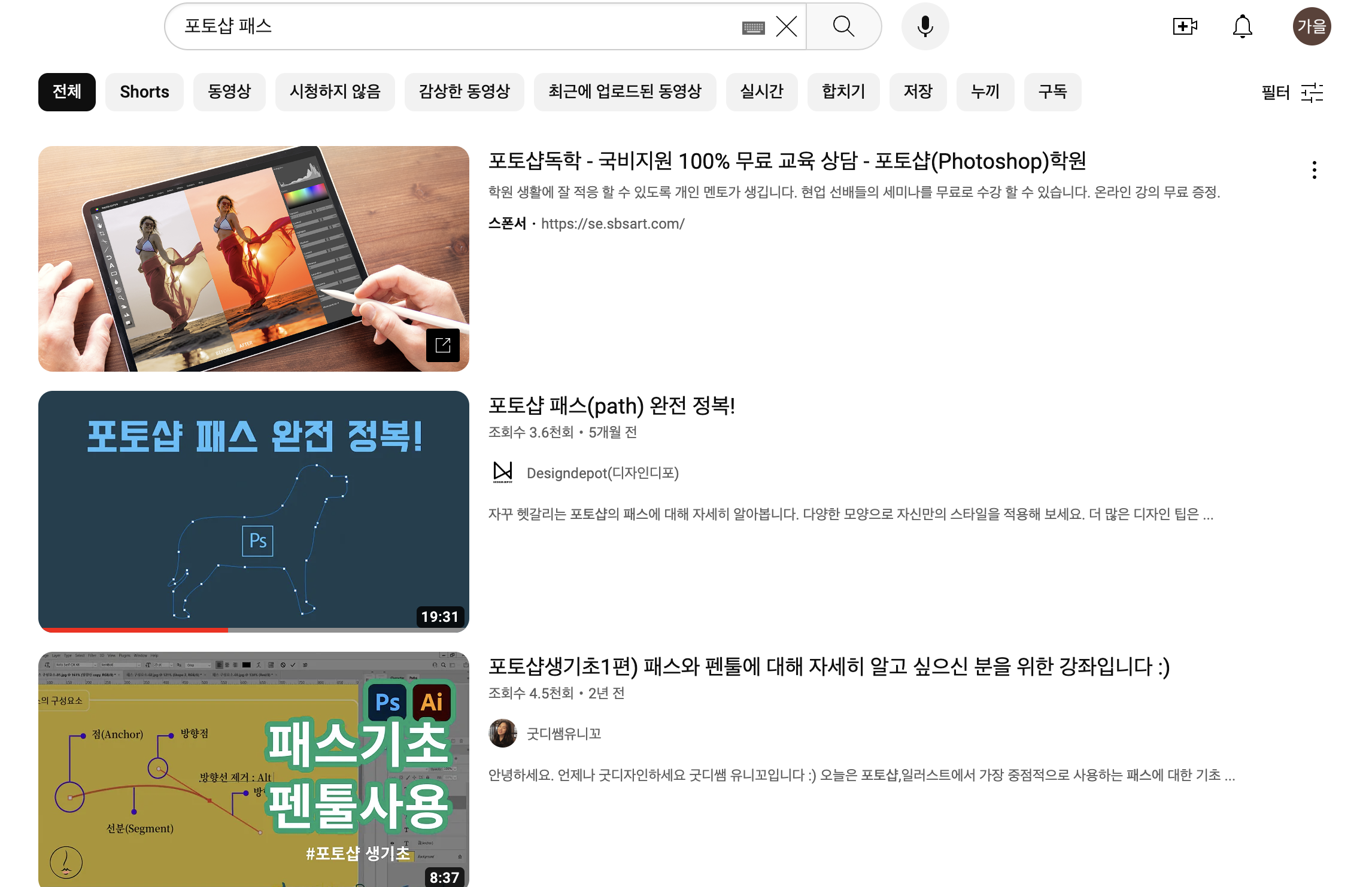Switch to the 동영상 chip
Image resolution: width=1372 pixels, height=887 pixels.
click(x=229, y=92)
